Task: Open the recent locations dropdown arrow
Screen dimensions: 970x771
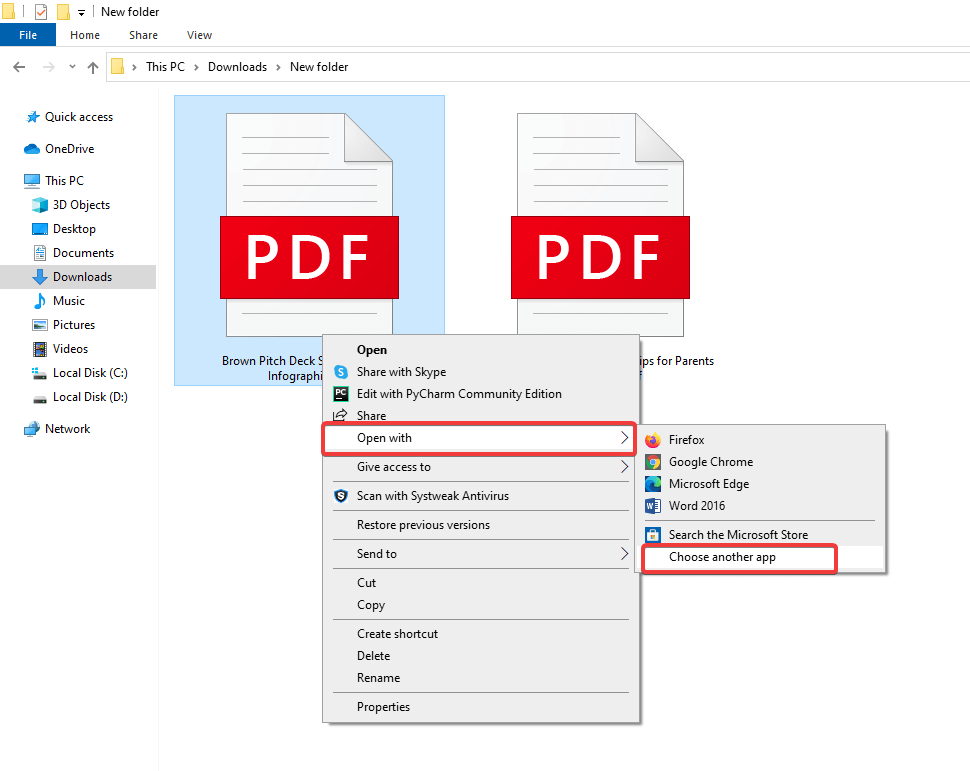Action: 72,67
